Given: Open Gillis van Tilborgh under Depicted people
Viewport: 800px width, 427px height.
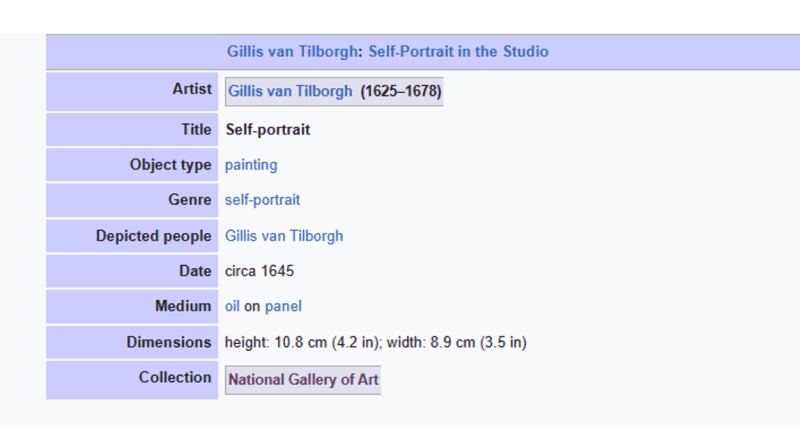Looking at the screenshot, I should (x=284, y=236).
